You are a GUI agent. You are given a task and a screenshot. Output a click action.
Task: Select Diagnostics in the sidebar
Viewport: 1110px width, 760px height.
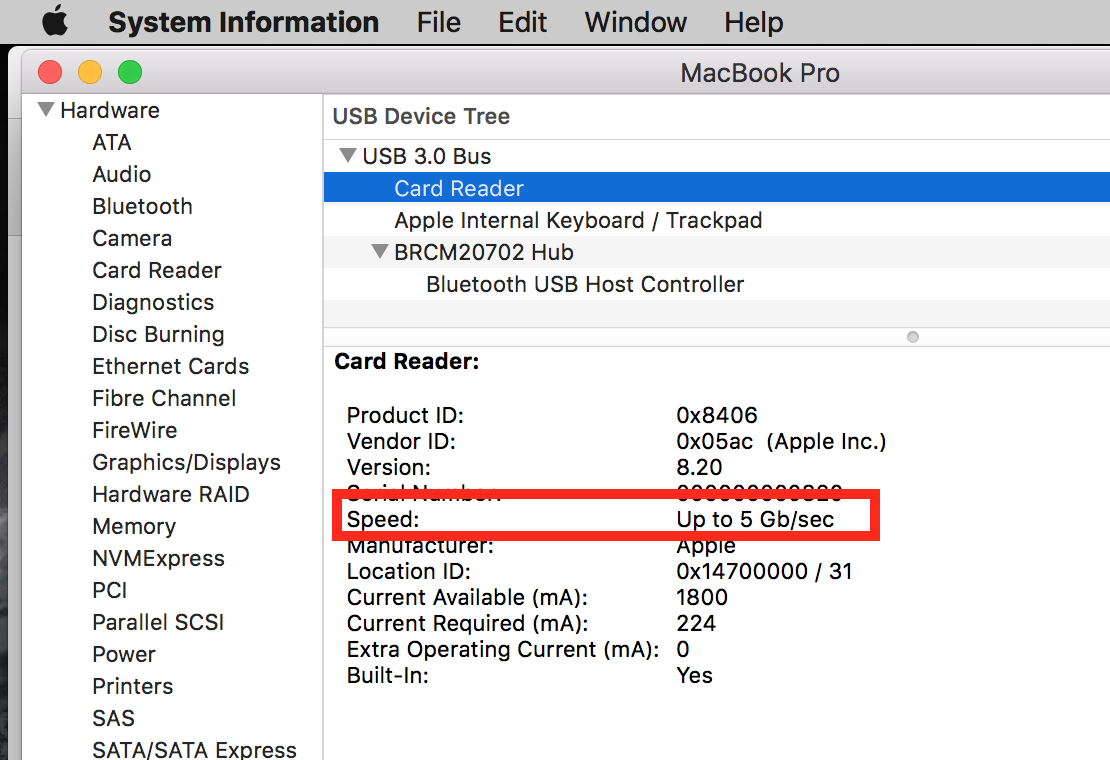tap(154, 302)
